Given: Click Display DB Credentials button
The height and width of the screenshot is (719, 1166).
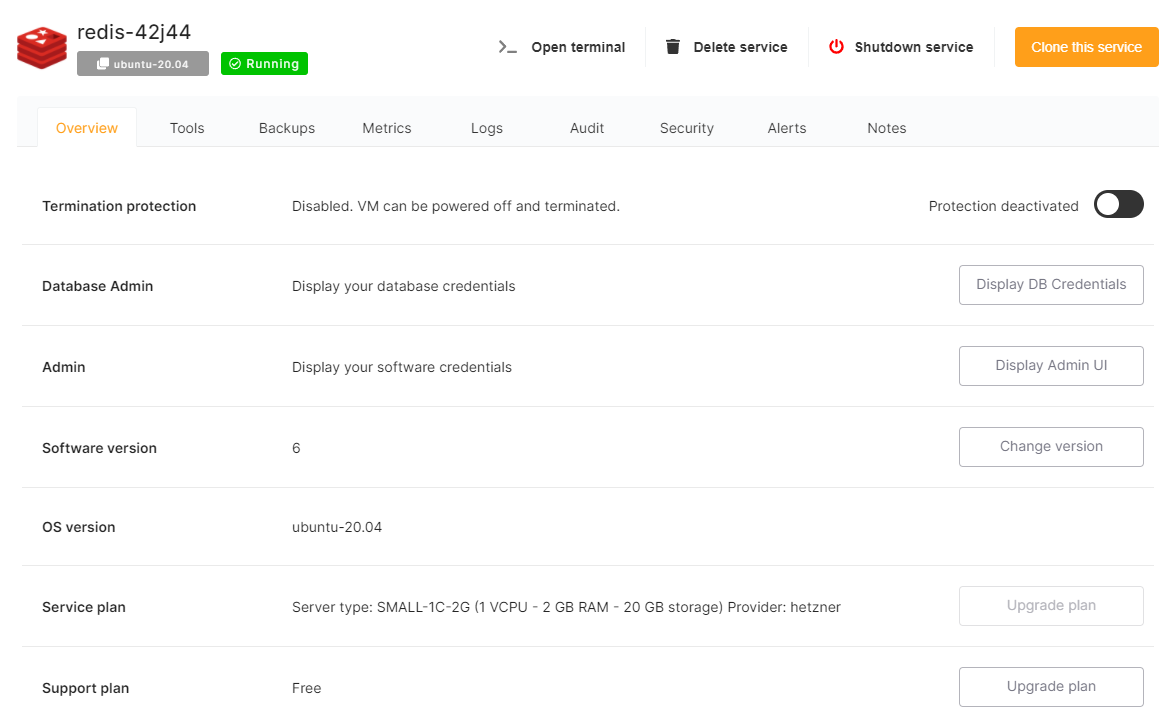Looking at the screenshot, I should click(1051, 285).
